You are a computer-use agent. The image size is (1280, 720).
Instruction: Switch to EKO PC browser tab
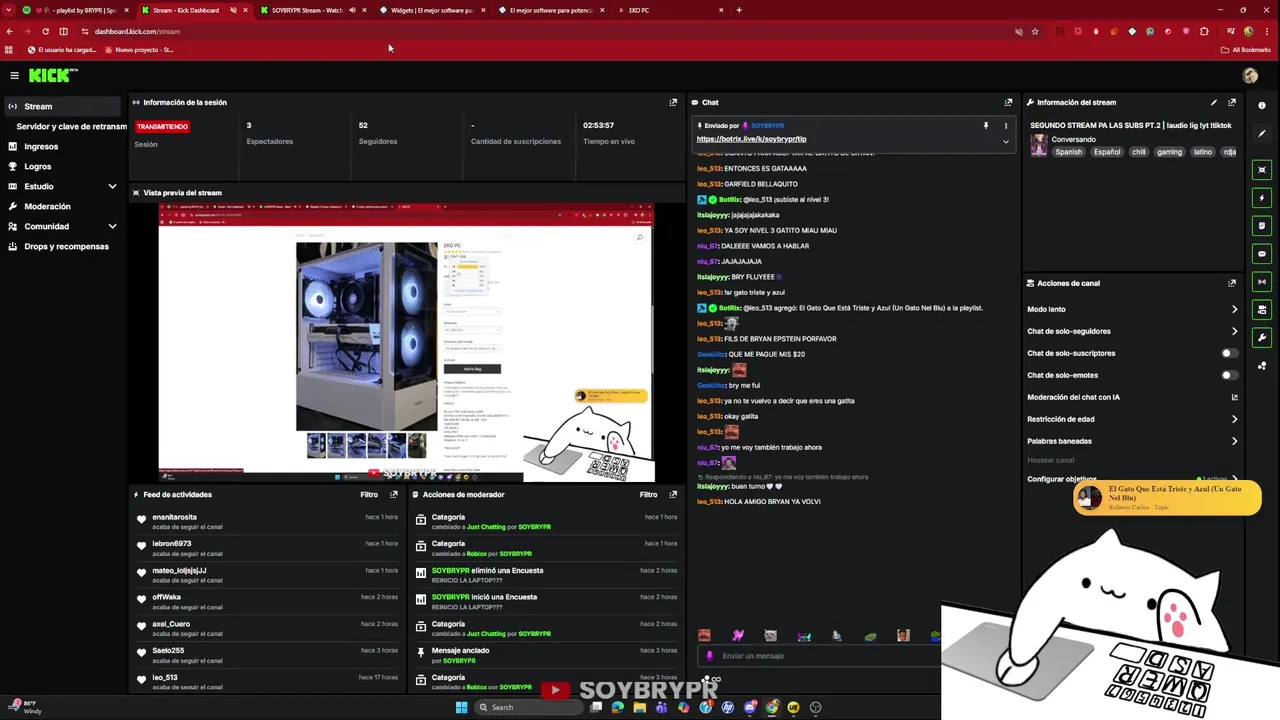pos(672,10)
